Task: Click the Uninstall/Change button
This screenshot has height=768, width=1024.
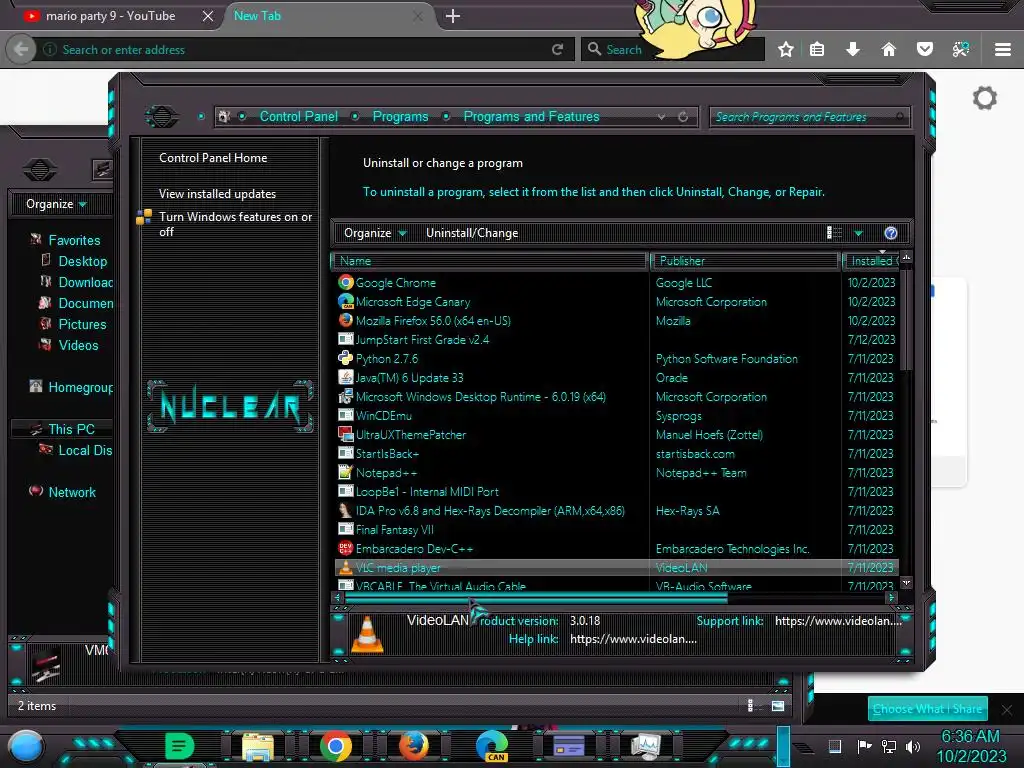Action: (x=472, y=233)
